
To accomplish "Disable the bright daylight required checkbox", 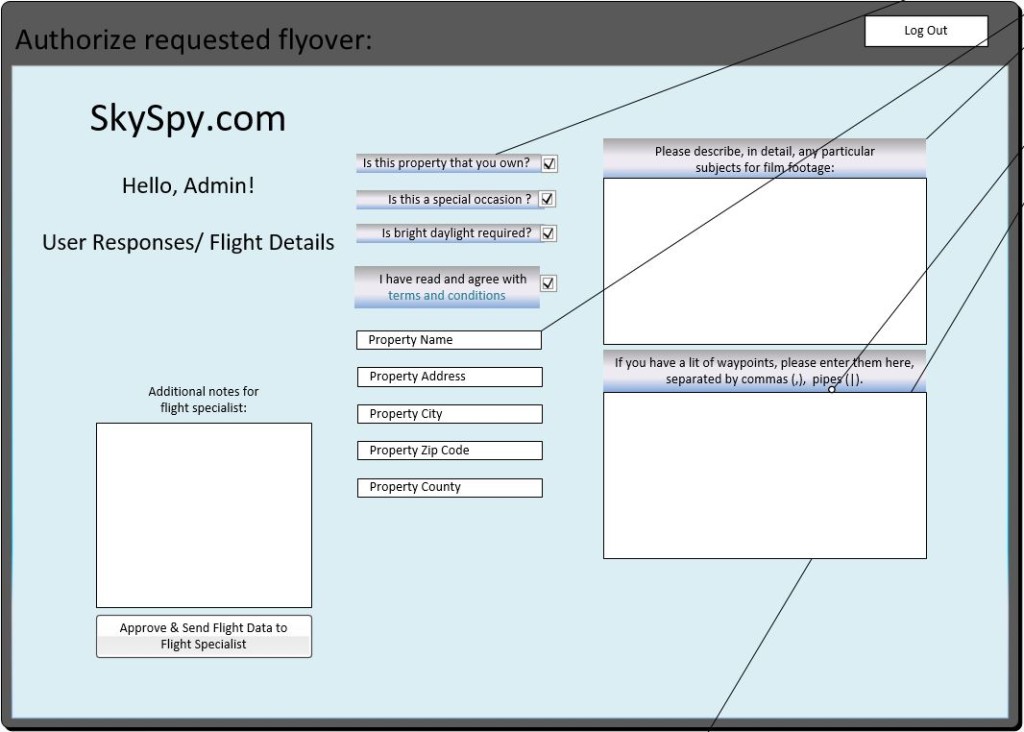I will [547, 234].
